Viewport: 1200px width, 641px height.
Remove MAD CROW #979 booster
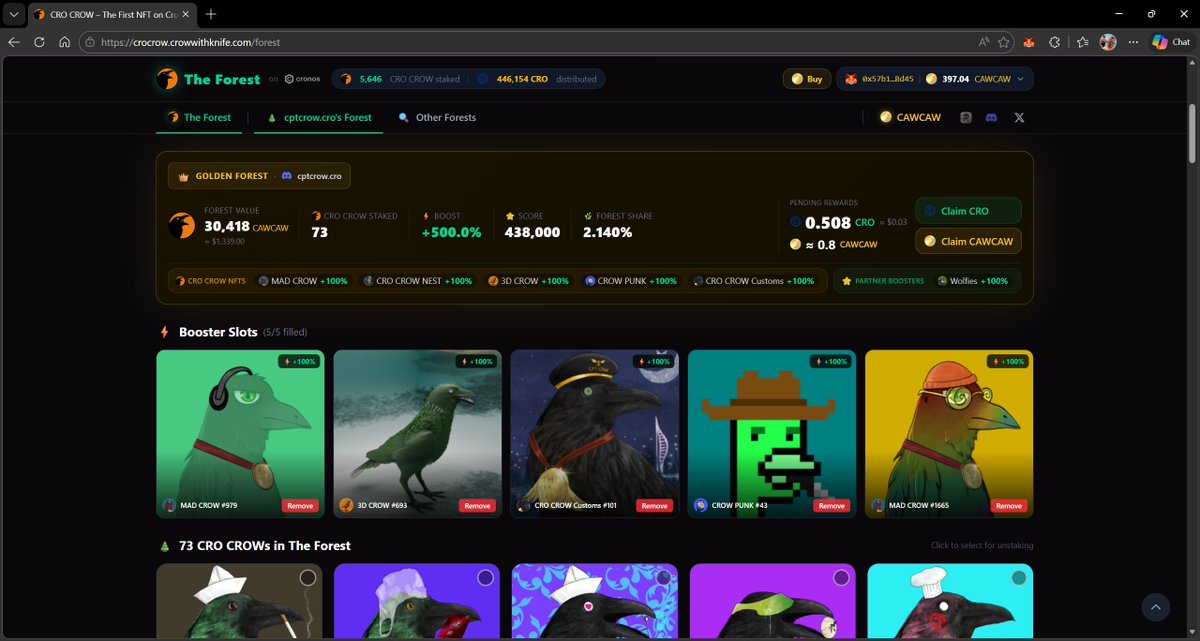pos(300,506)
